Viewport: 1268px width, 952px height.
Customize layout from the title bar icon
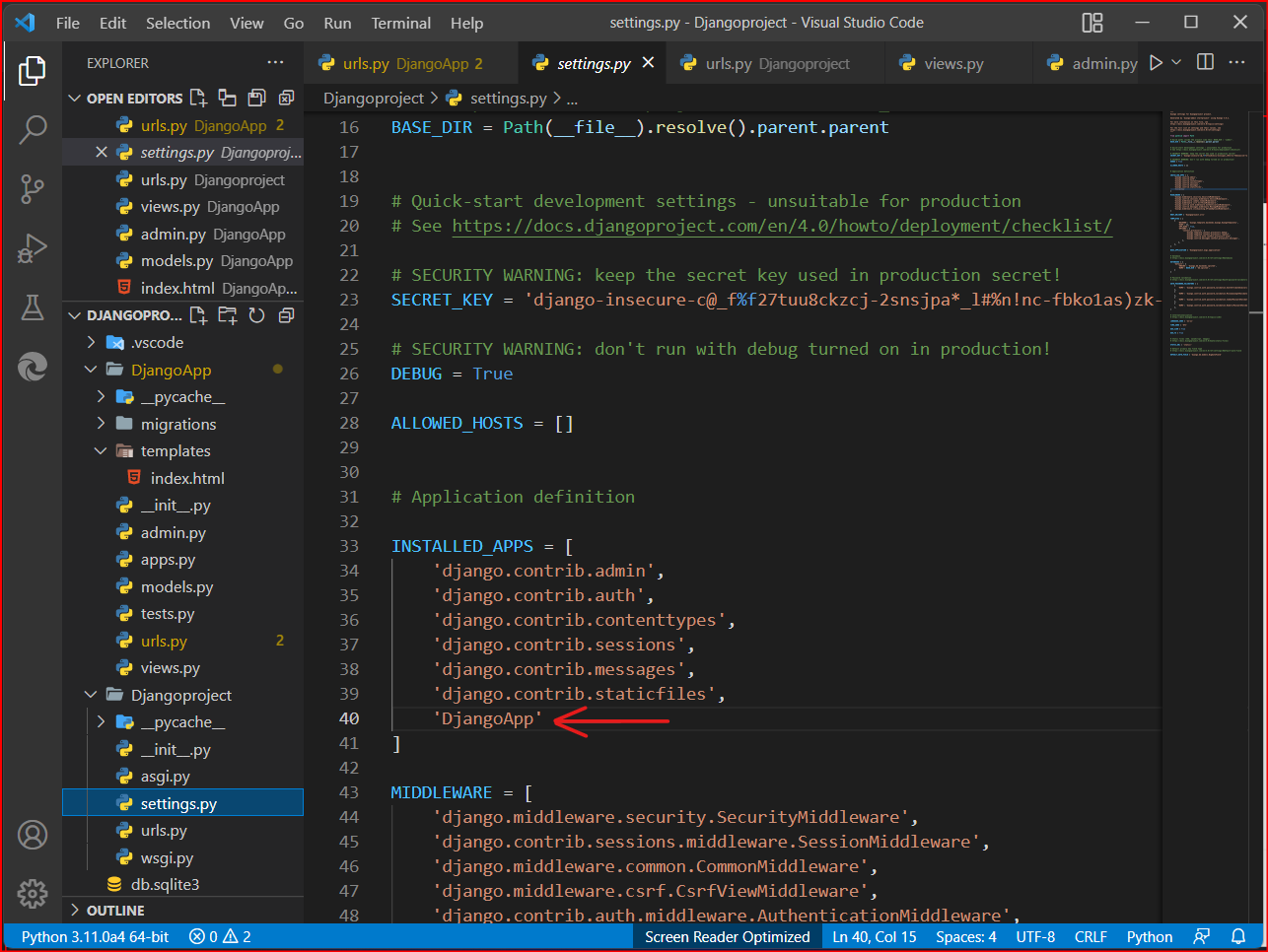click(x=1092, y=23)
